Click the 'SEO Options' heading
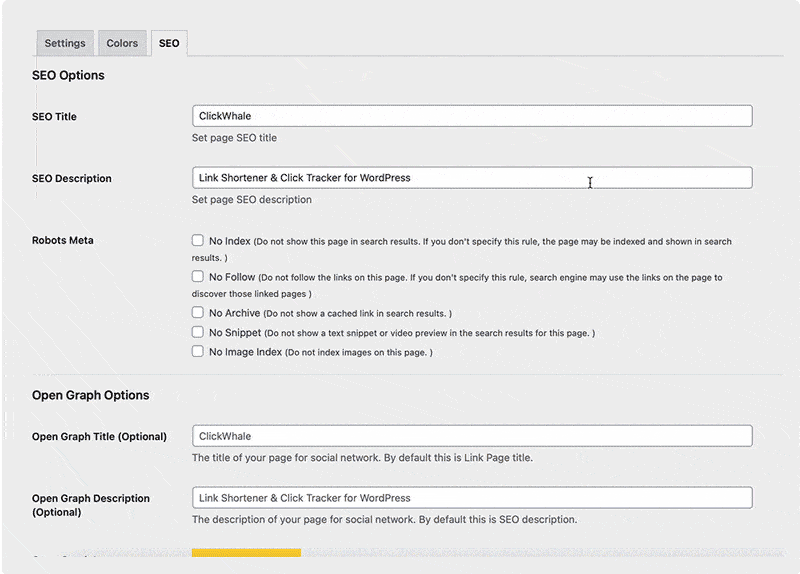This screenshot has width=800, height=574. point(68,76)
